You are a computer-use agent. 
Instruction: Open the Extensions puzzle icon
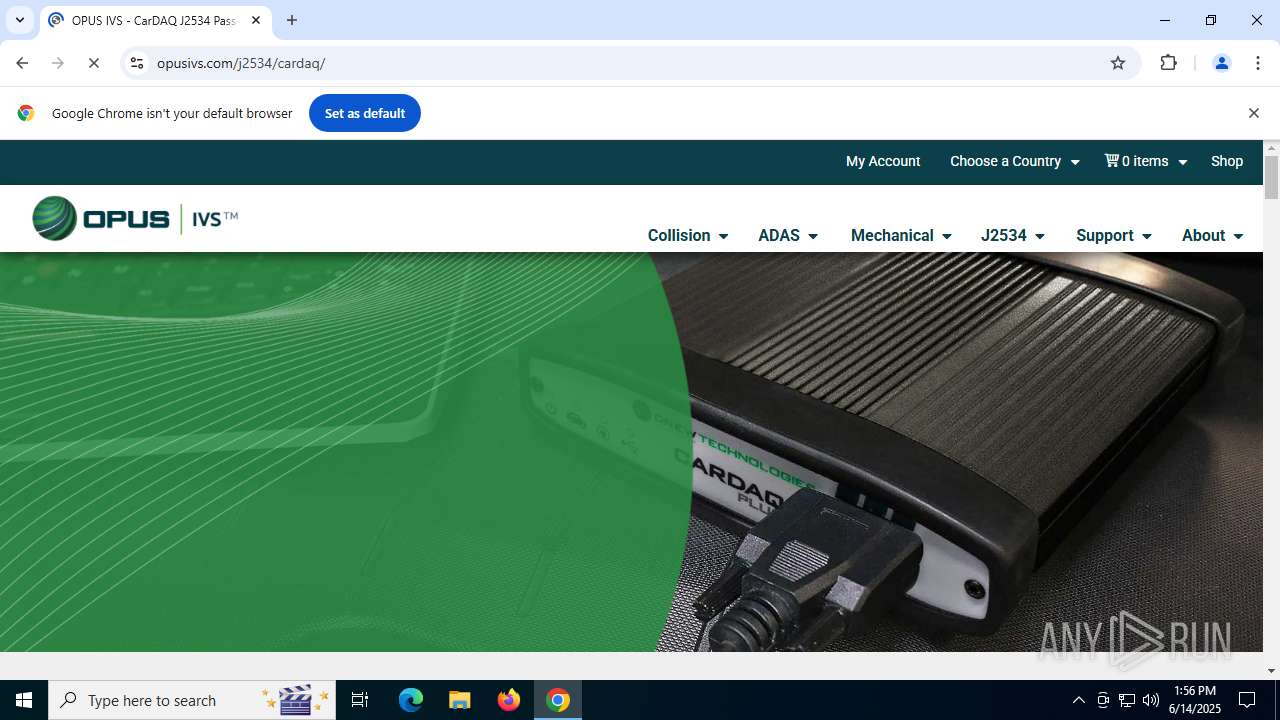tap(1168, 63)
